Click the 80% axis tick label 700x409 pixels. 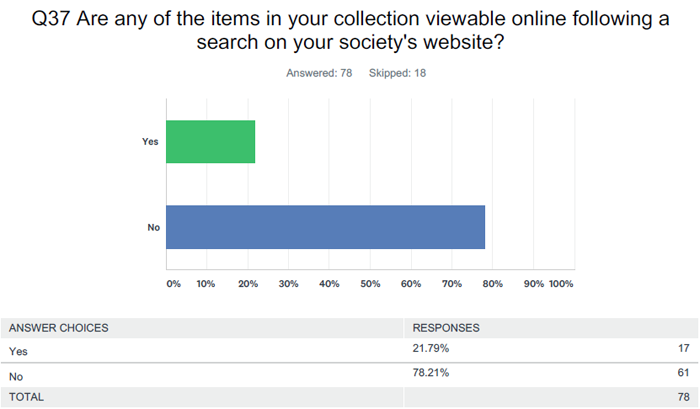(x=492, y=284)
